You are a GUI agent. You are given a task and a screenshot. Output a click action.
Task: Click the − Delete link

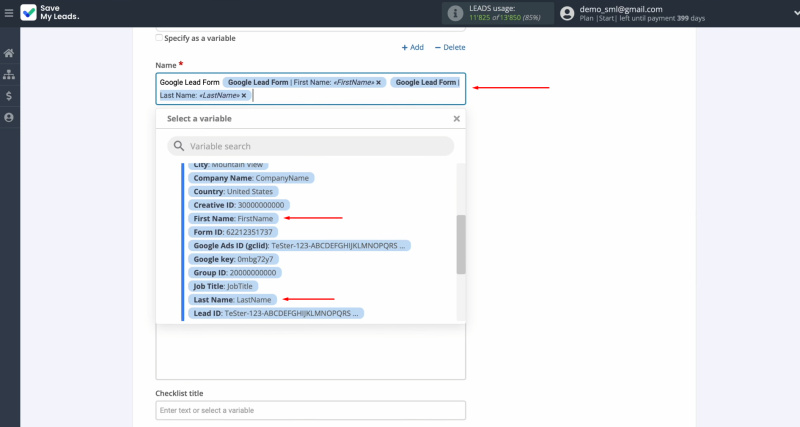[x=450, y=47]
